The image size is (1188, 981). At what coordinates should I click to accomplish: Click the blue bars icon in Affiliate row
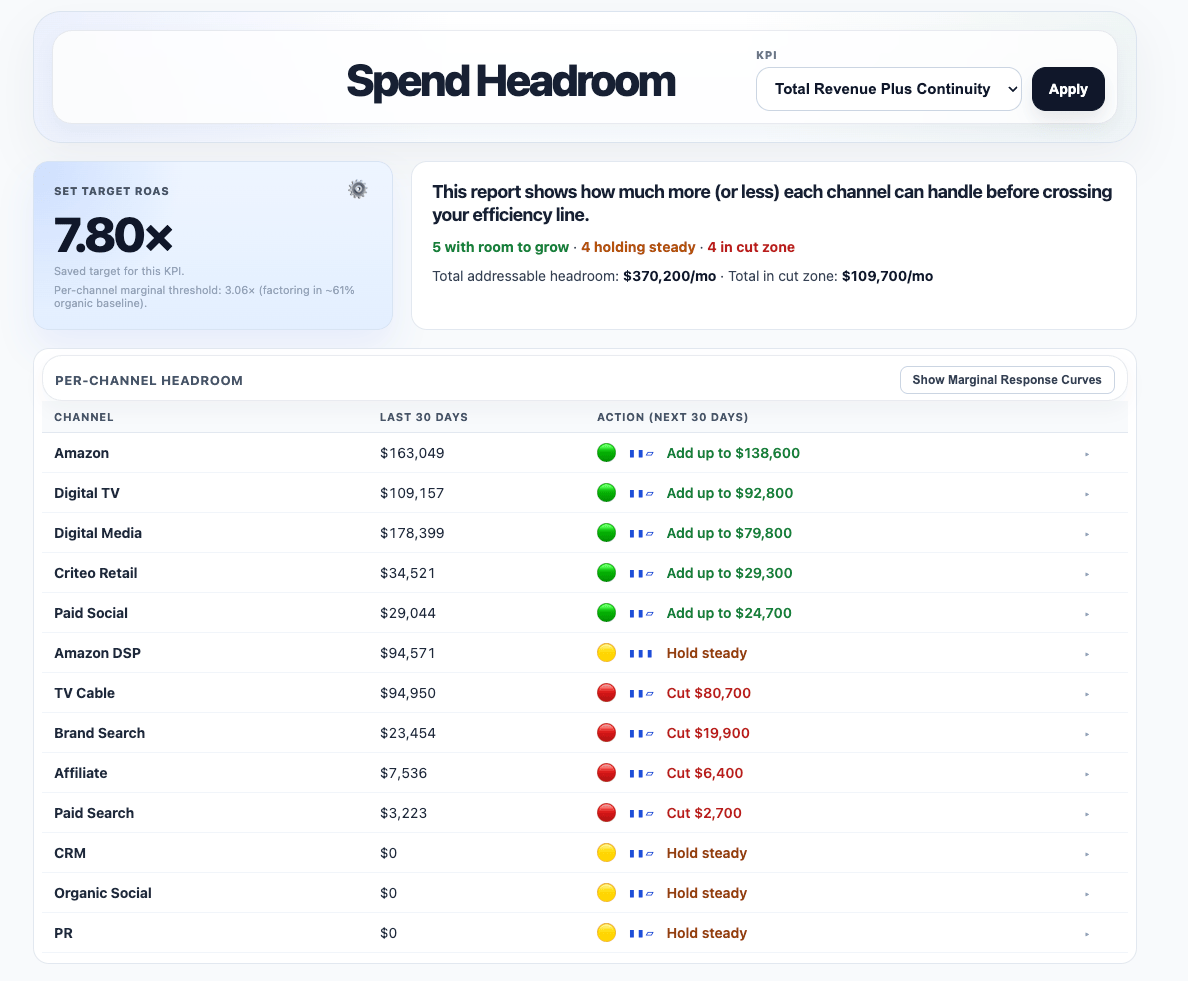point(641,774)
